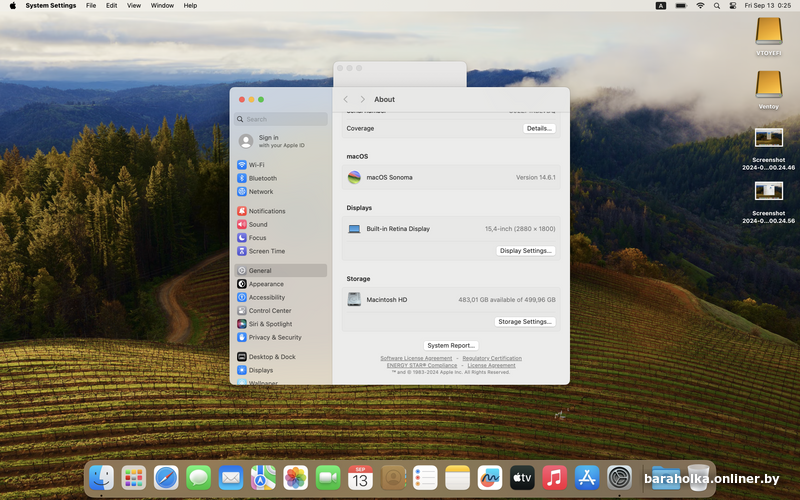This screenshot has width=800, height=500.
Task: Open Reminders from the Dock
Action: [x=425, y=478]
